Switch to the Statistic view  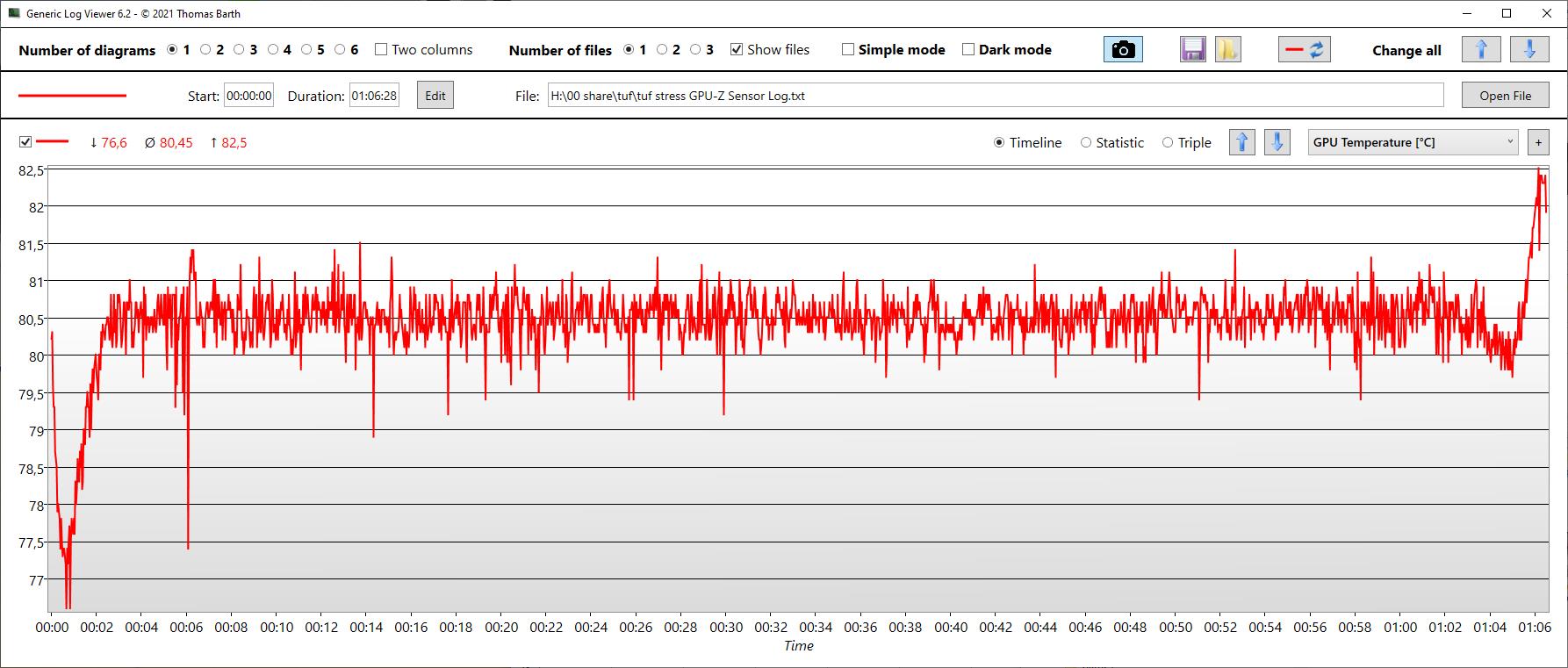tap(1086, 143)
